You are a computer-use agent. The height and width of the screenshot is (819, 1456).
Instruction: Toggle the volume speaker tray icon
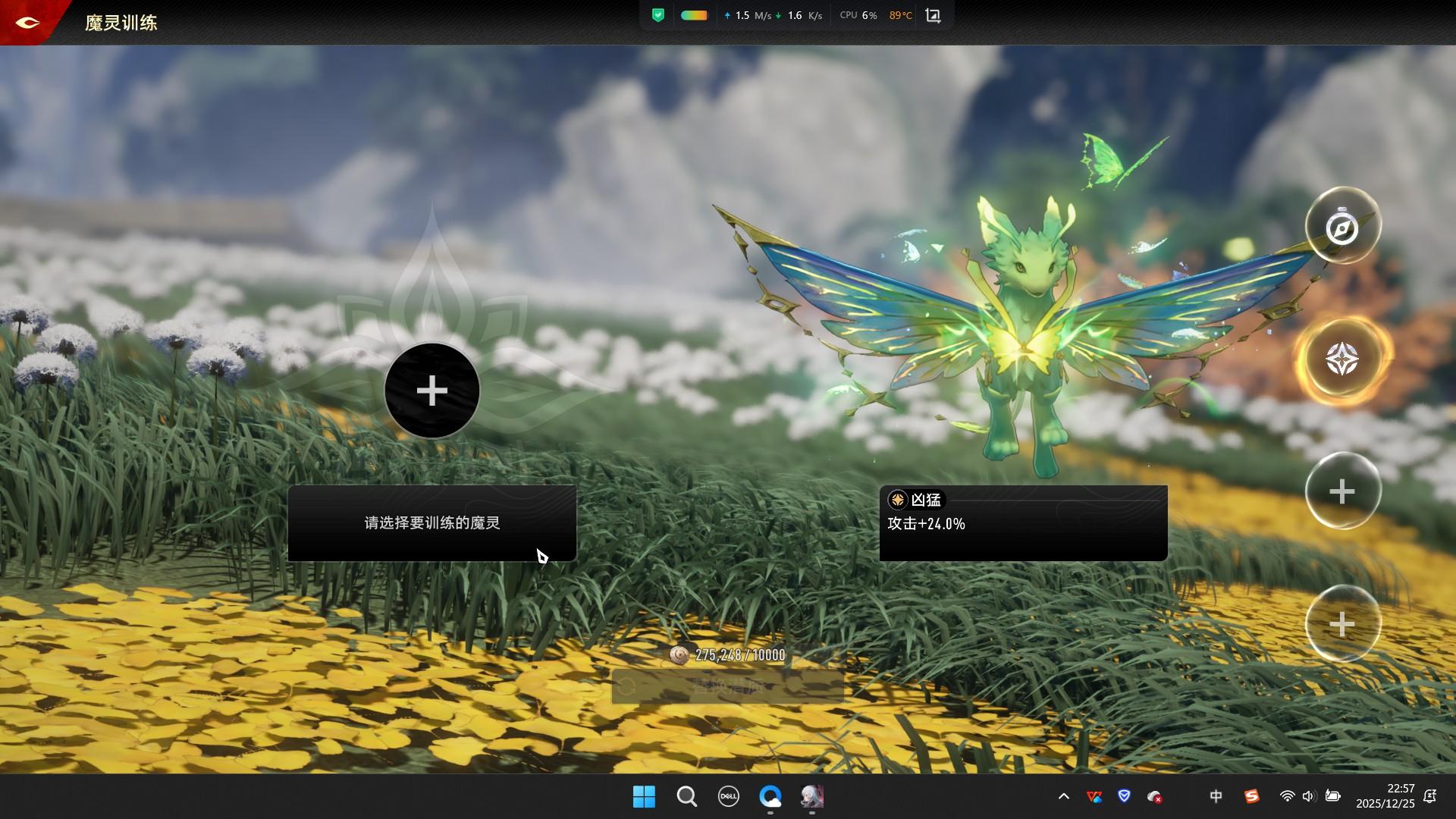(x=1308, y=796)
